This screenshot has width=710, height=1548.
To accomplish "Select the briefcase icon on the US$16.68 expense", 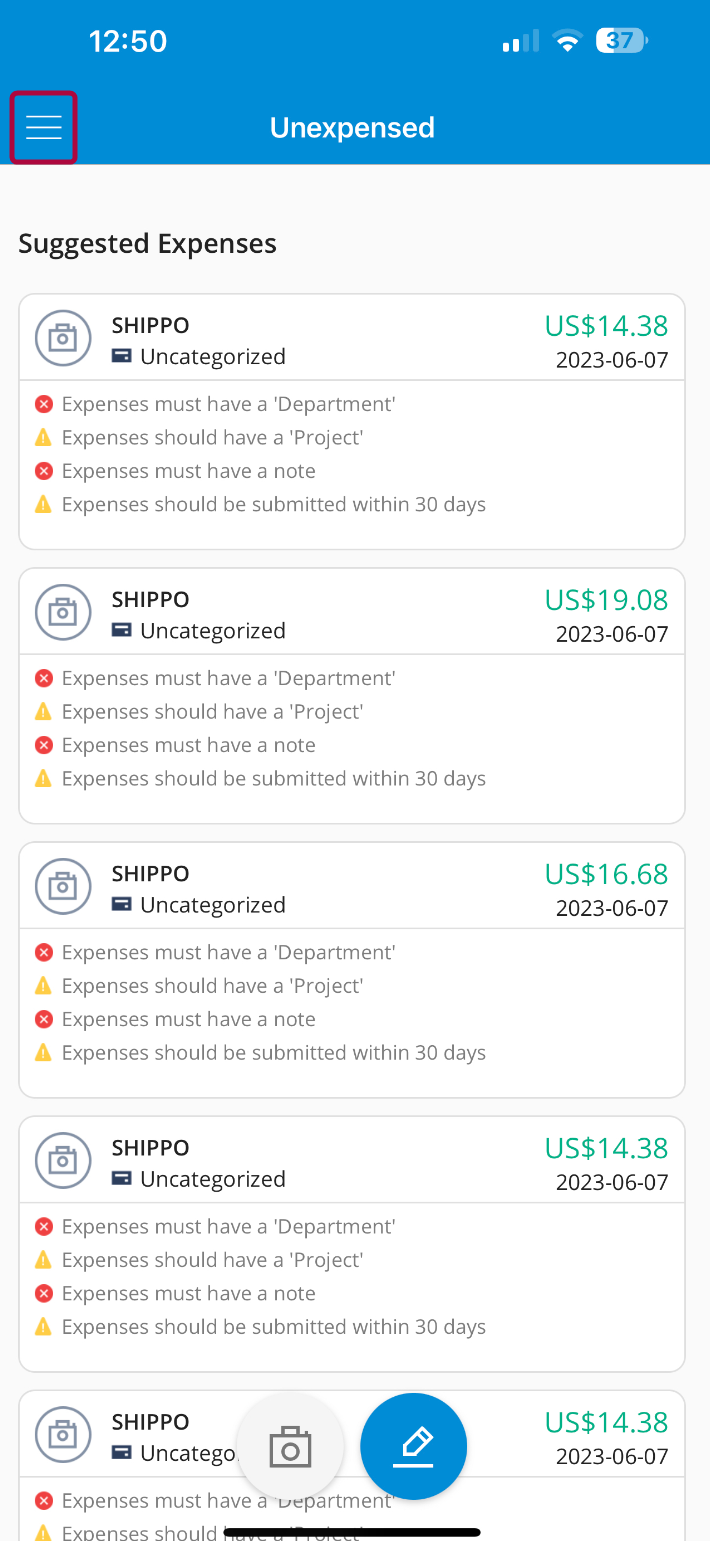I will tap(63, 886).
